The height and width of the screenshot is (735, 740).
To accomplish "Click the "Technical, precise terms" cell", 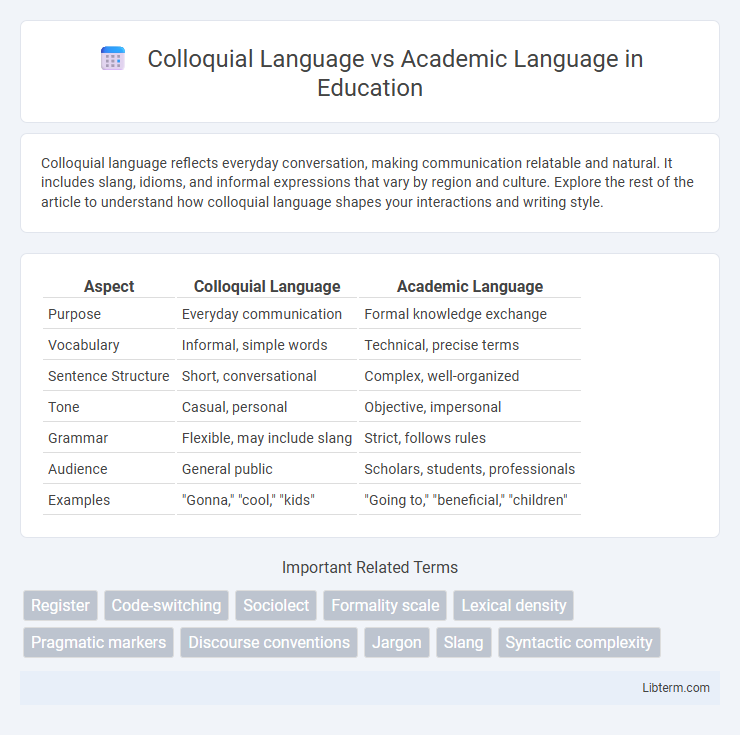I will [470, 345].
